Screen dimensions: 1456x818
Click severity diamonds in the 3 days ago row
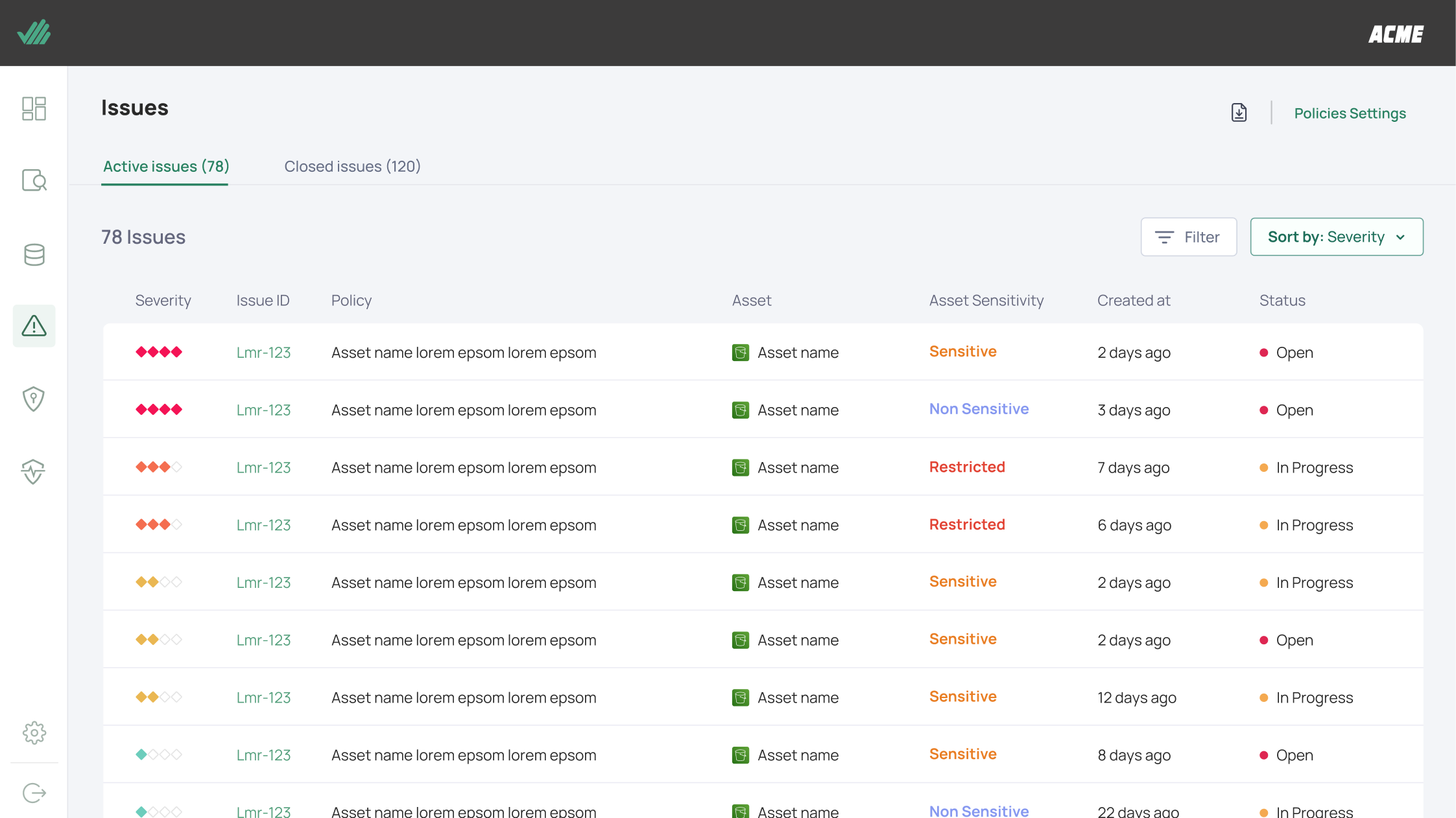[x=159, y=410]
